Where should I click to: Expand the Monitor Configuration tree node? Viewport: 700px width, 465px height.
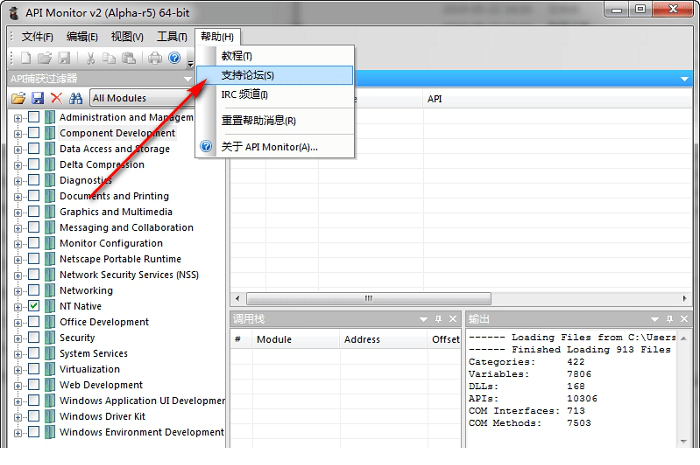[x=18, y=244]
